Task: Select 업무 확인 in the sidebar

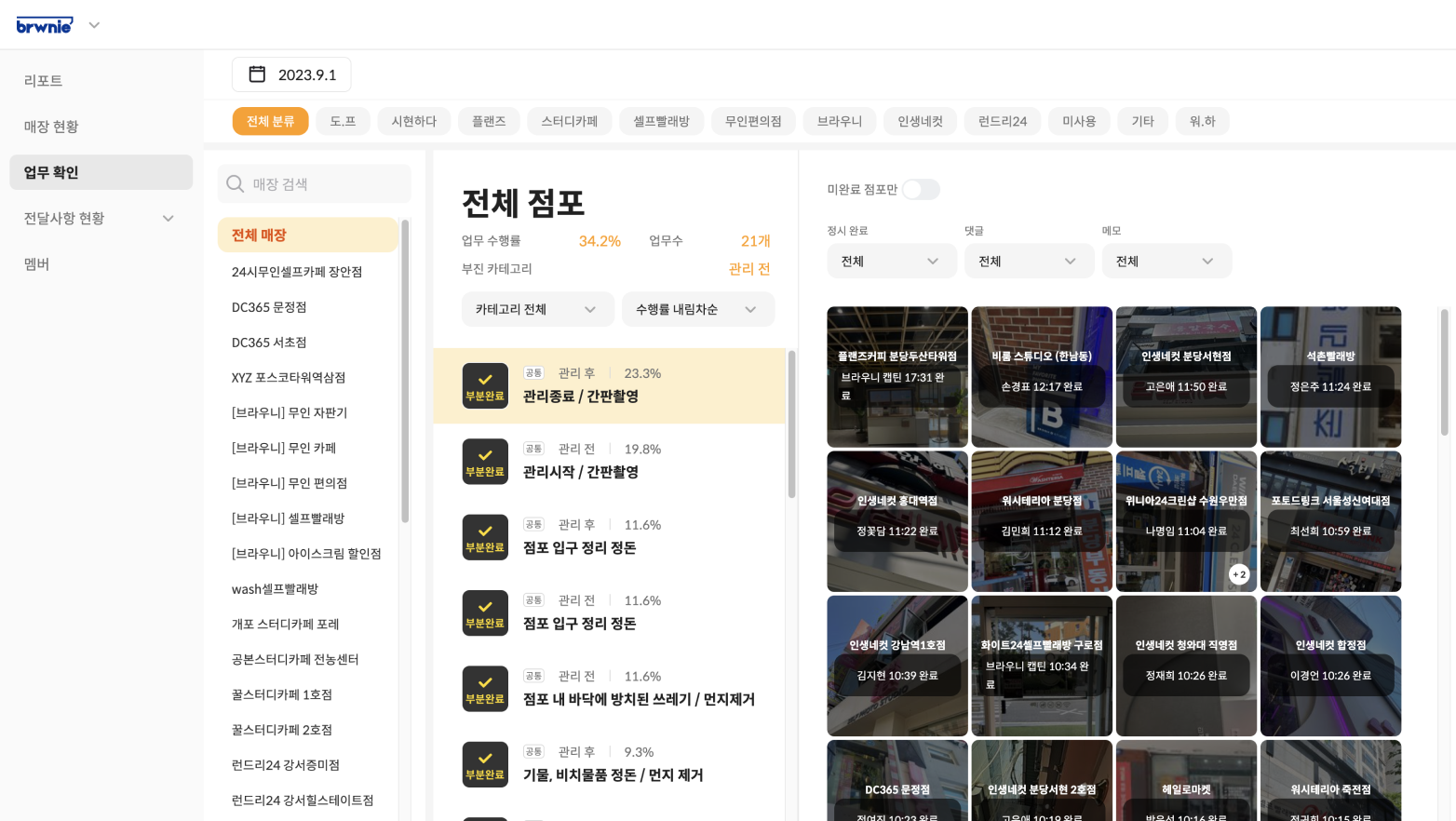Action: [x=101, y=172]
